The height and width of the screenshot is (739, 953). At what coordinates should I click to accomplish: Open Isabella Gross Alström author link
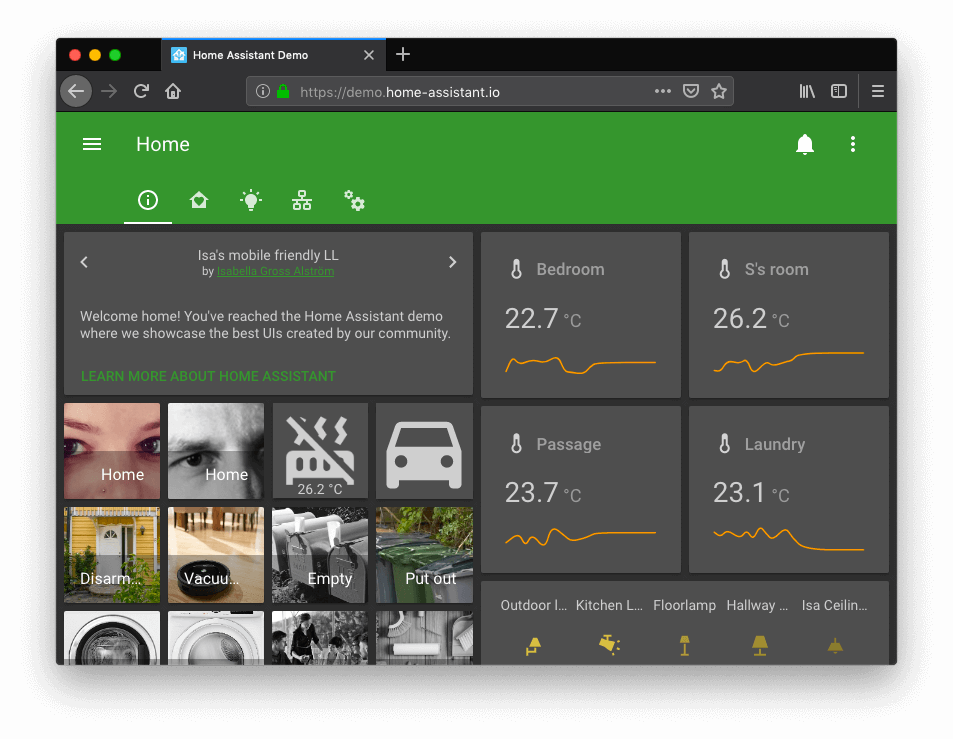pos(275,271)
